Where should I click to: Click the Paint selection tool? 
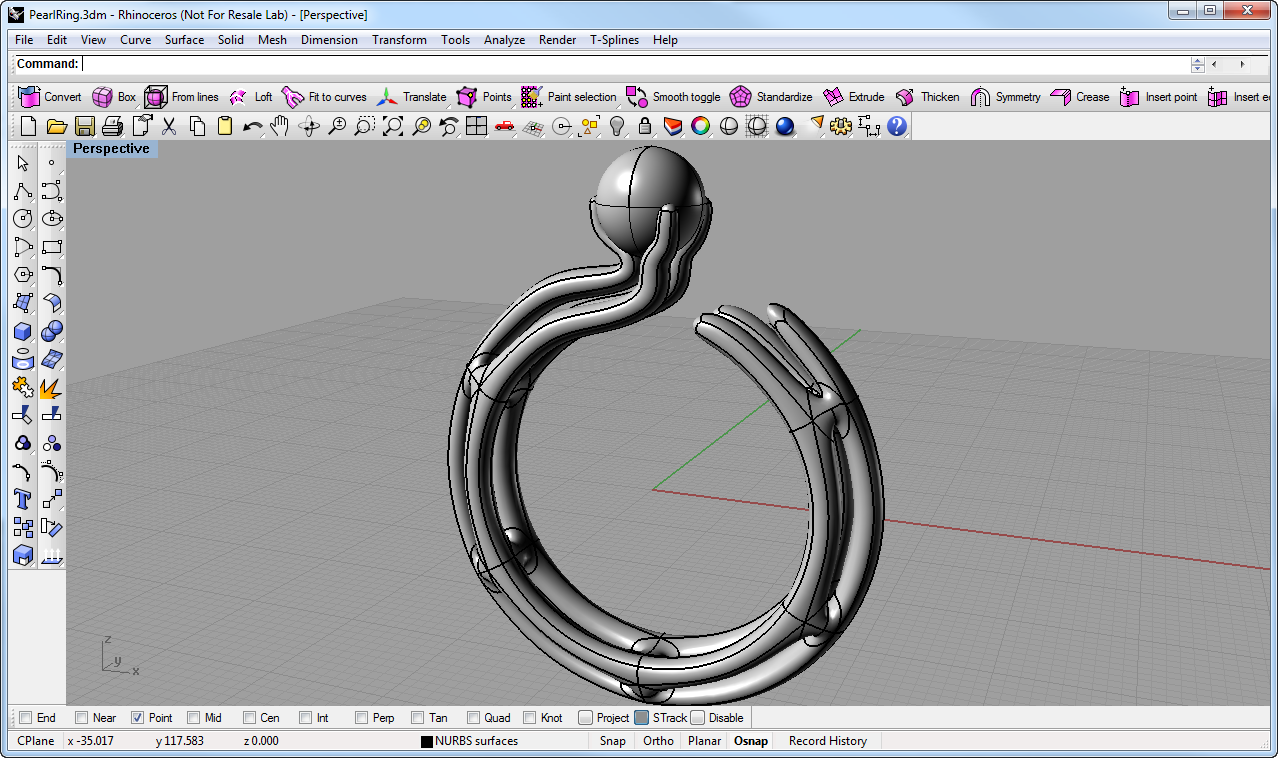click(568, 97)
